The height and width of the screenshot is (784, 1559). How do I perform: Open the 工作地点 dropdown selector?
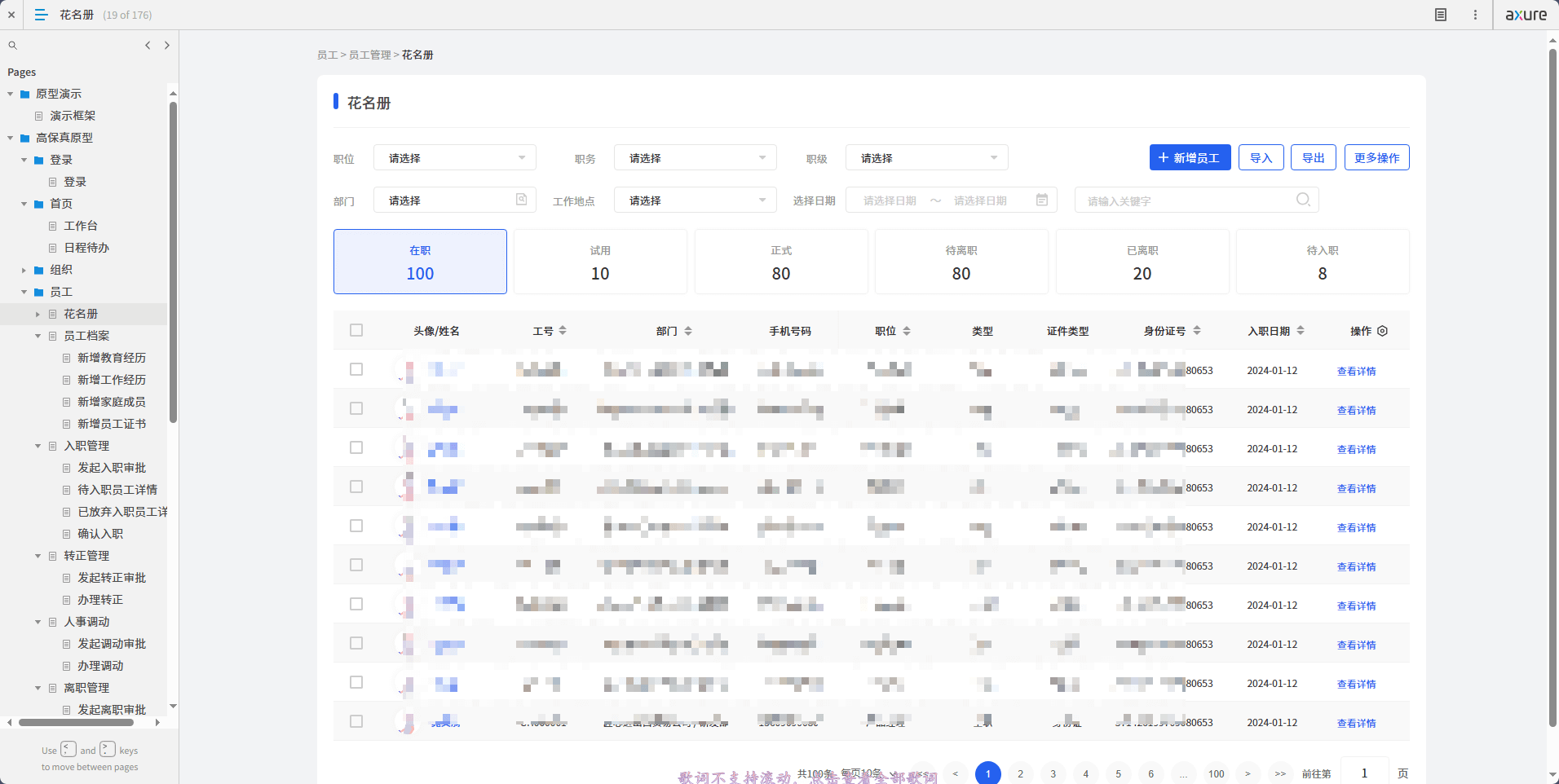coord(695,200)
